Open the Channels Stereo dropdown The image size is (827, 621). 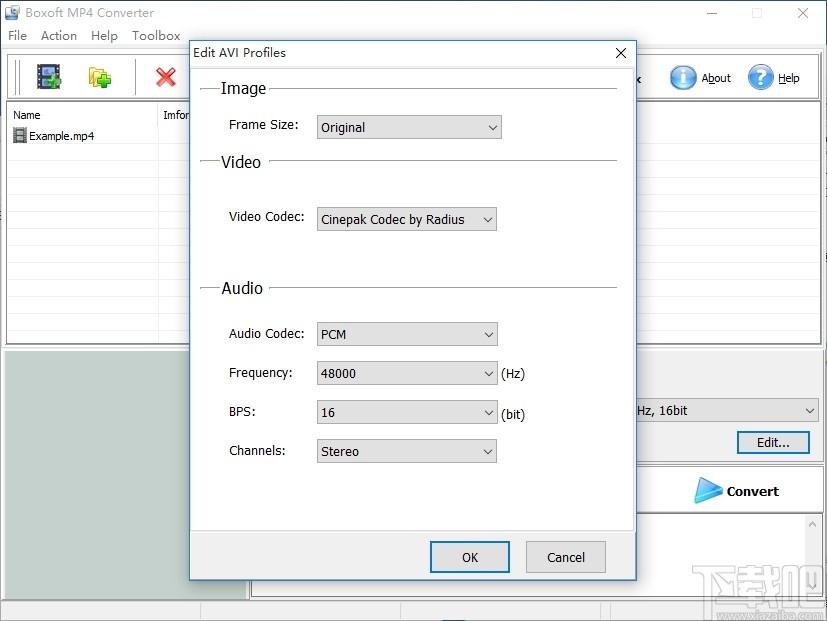[x=406, y=451]
